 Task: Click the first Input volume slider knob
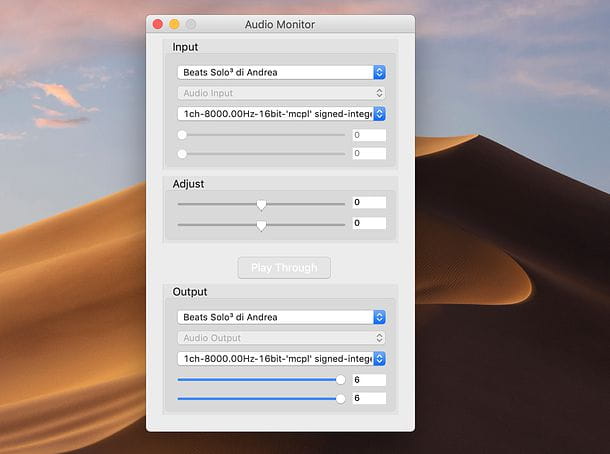(x=182, y=135)
